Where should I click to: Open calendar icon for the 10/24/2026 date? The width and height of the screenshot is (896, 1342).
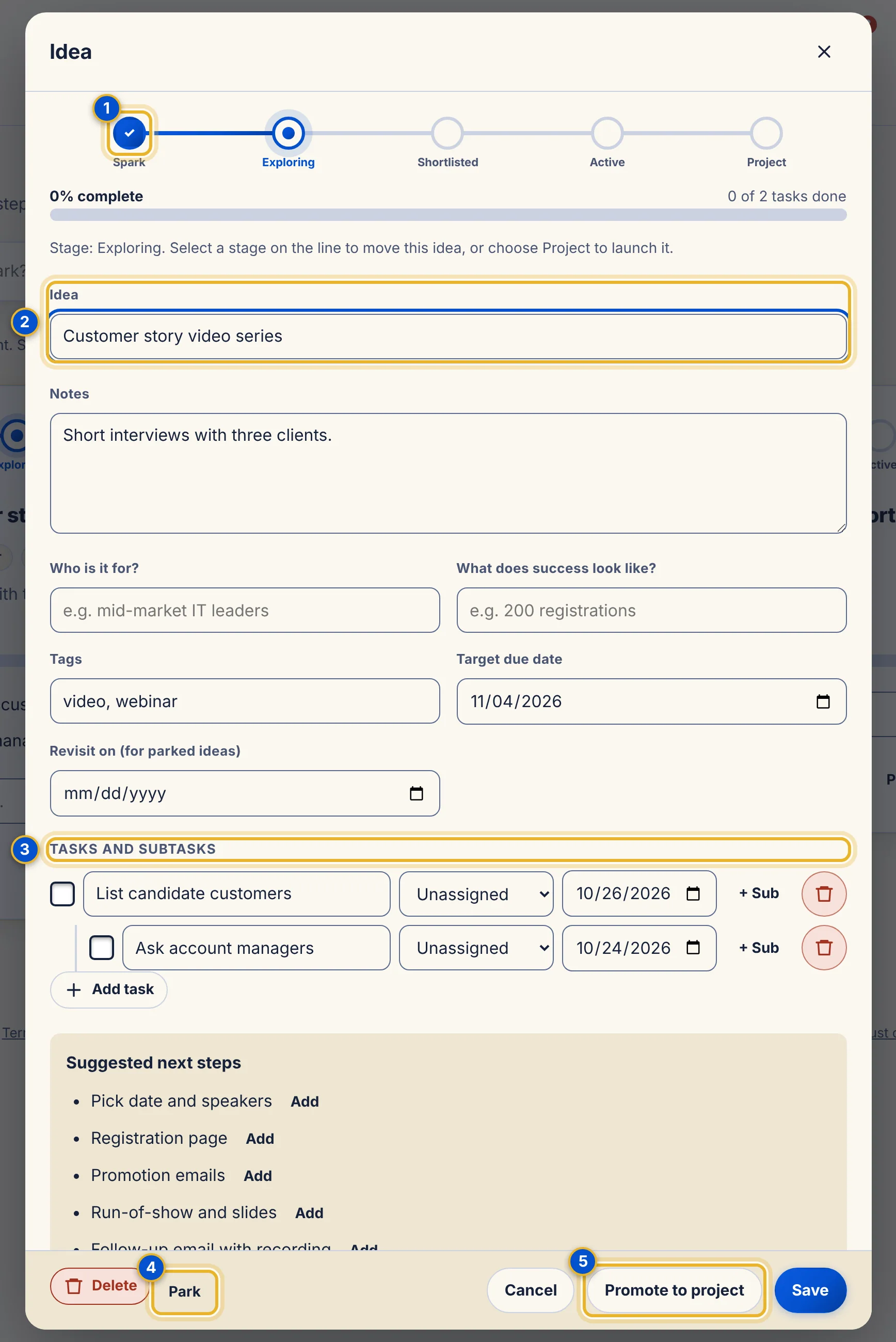point(693,947)
